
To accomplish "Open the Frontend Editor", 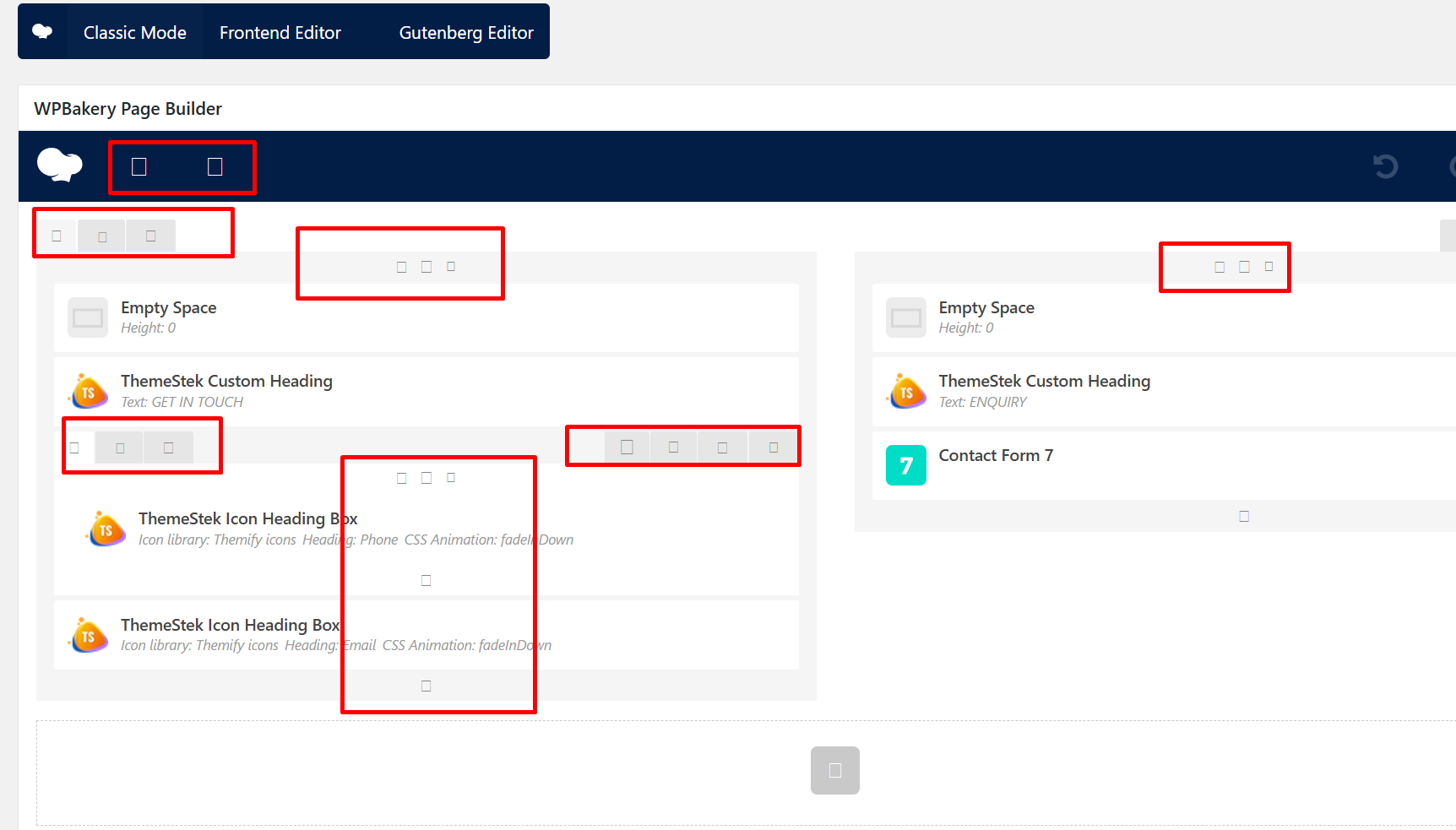I will 280,32.
